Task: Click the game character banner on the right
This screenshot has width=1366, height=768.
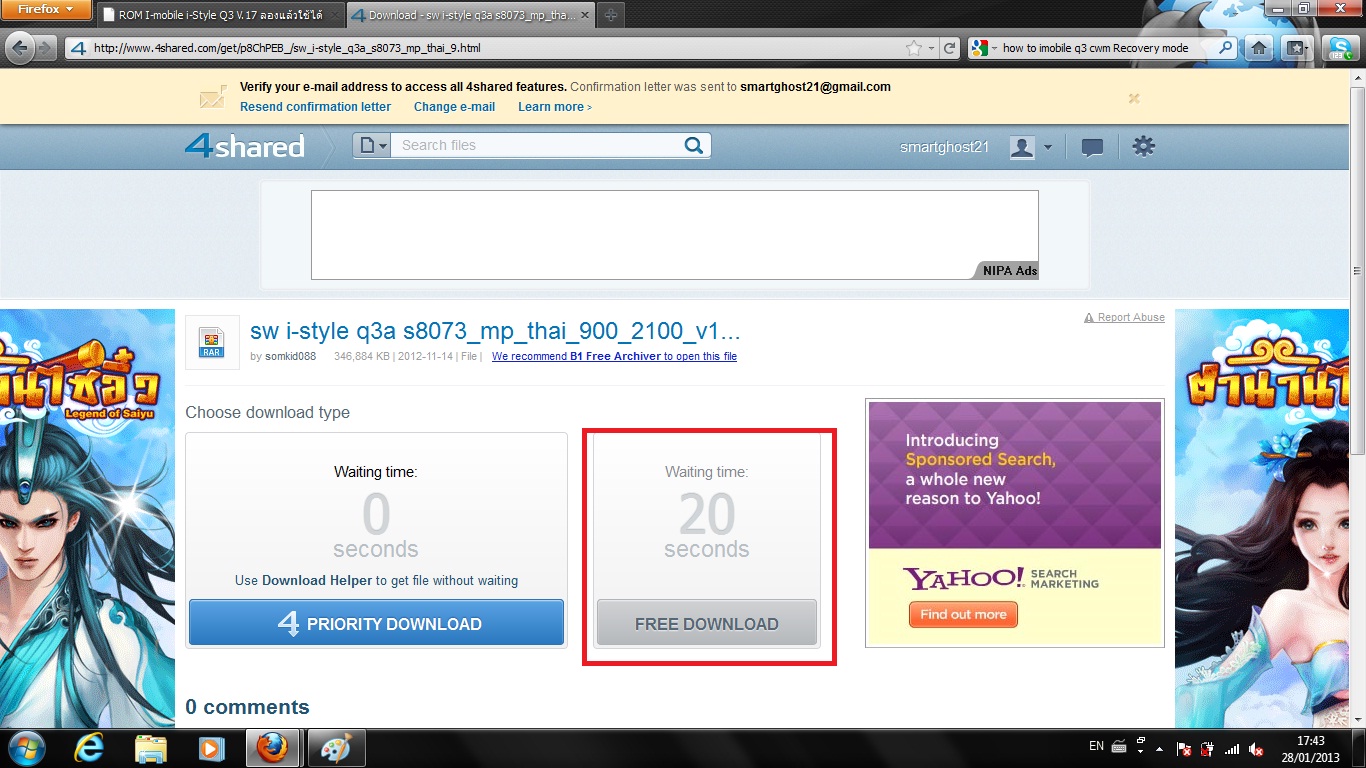Action: 1261,518
